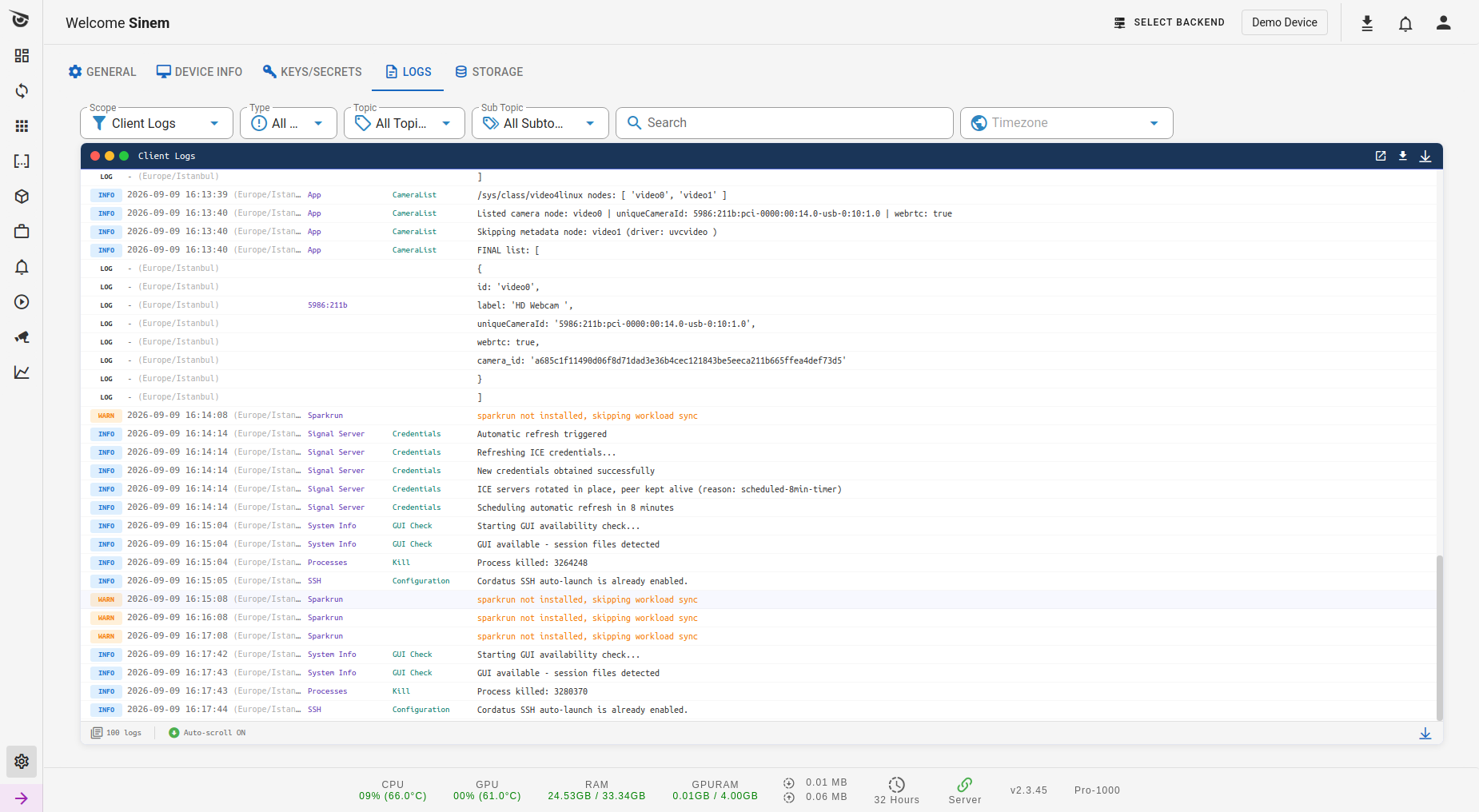Image resolution: width=1479 pixels, height=812 pixels.
Task: Open the Topic All Topics dropdown
Action: click(x=405, y=123)
